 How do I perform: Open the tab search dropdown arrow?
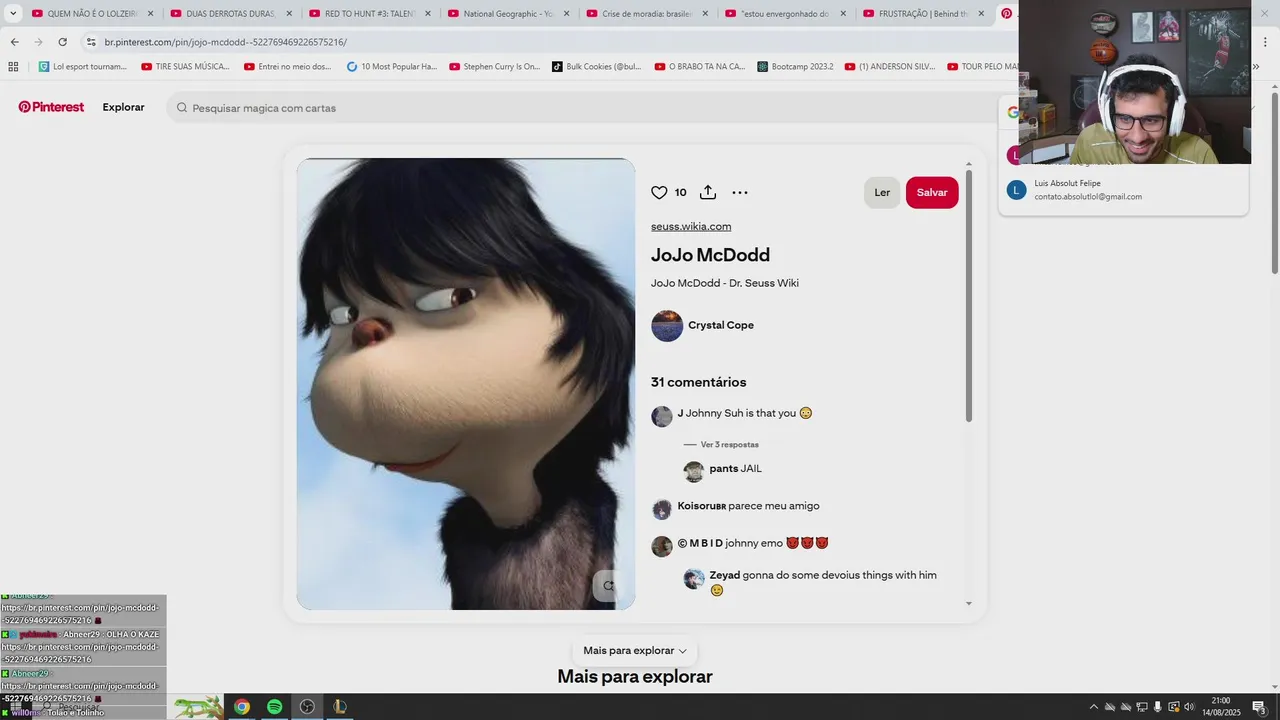(x=13, y=14)
